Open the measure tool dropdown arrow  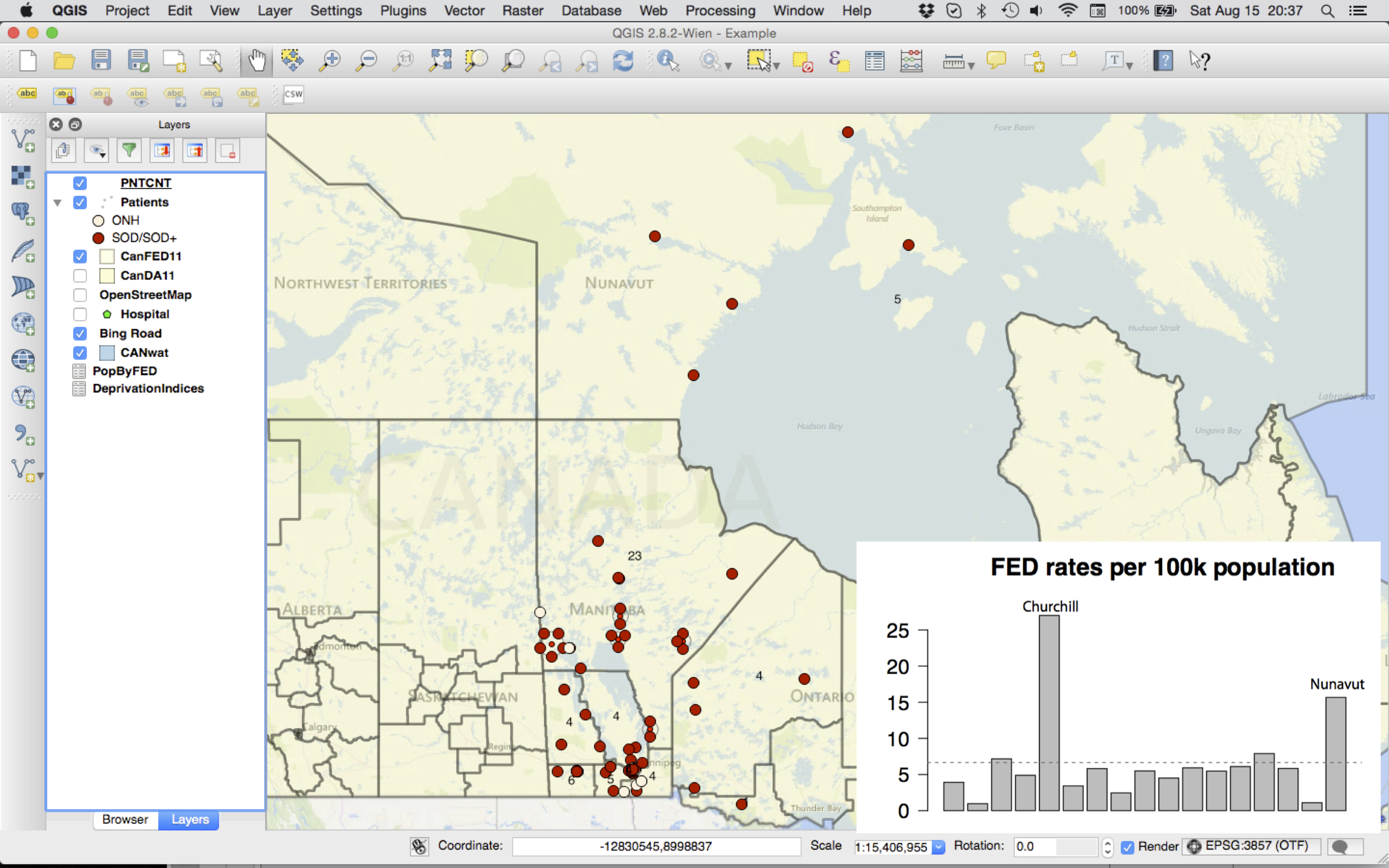pos(971,66)
